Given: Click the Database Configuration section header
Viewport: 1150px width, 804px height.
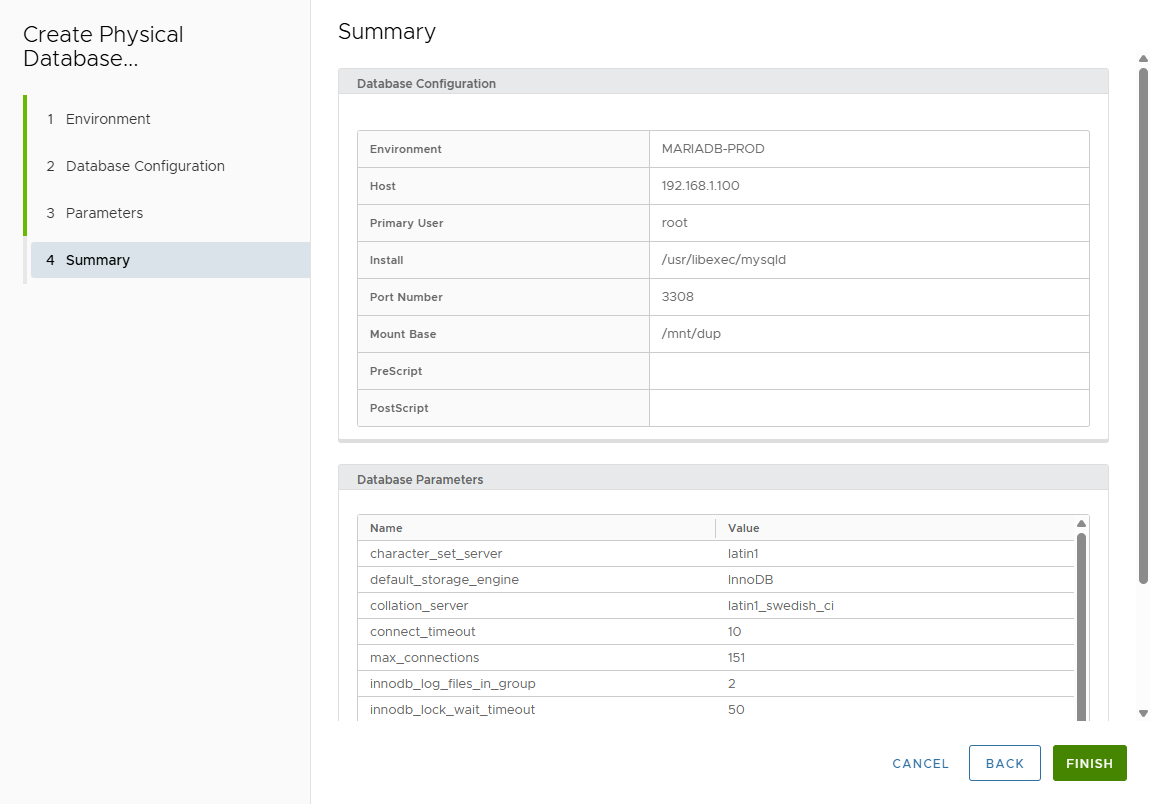Looking at the screenshot, I should 426,84.
